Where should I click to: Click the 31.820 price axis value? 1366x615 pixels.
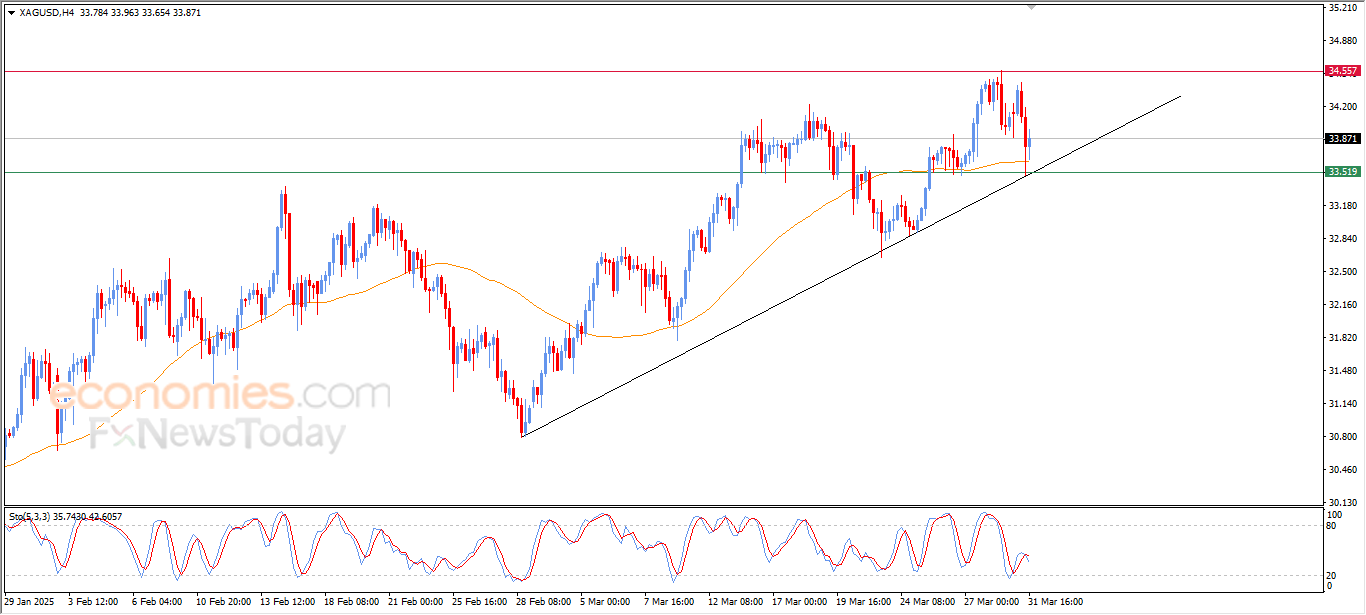click(1342, 338)
